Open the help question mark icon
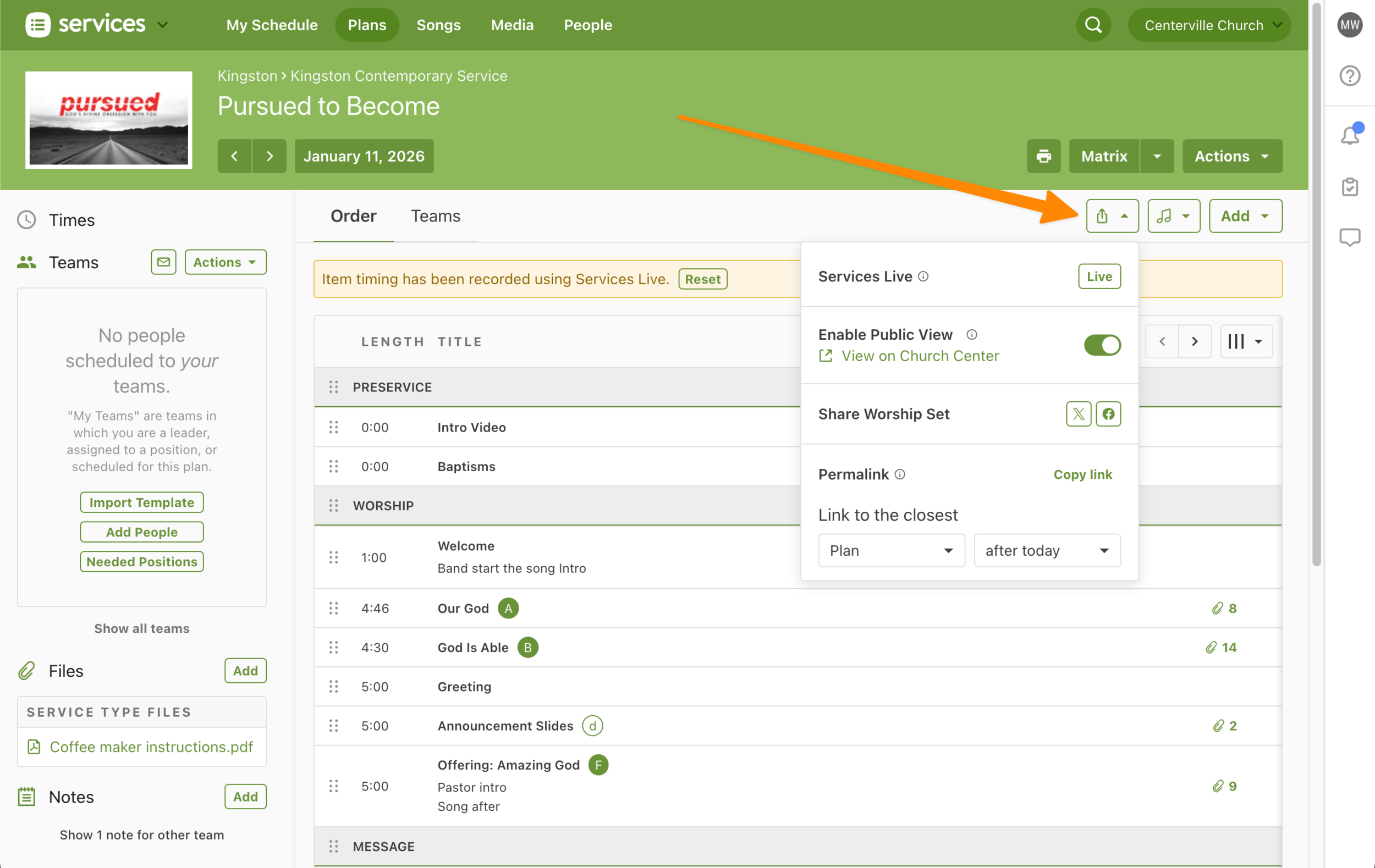 pos(1350,75)
